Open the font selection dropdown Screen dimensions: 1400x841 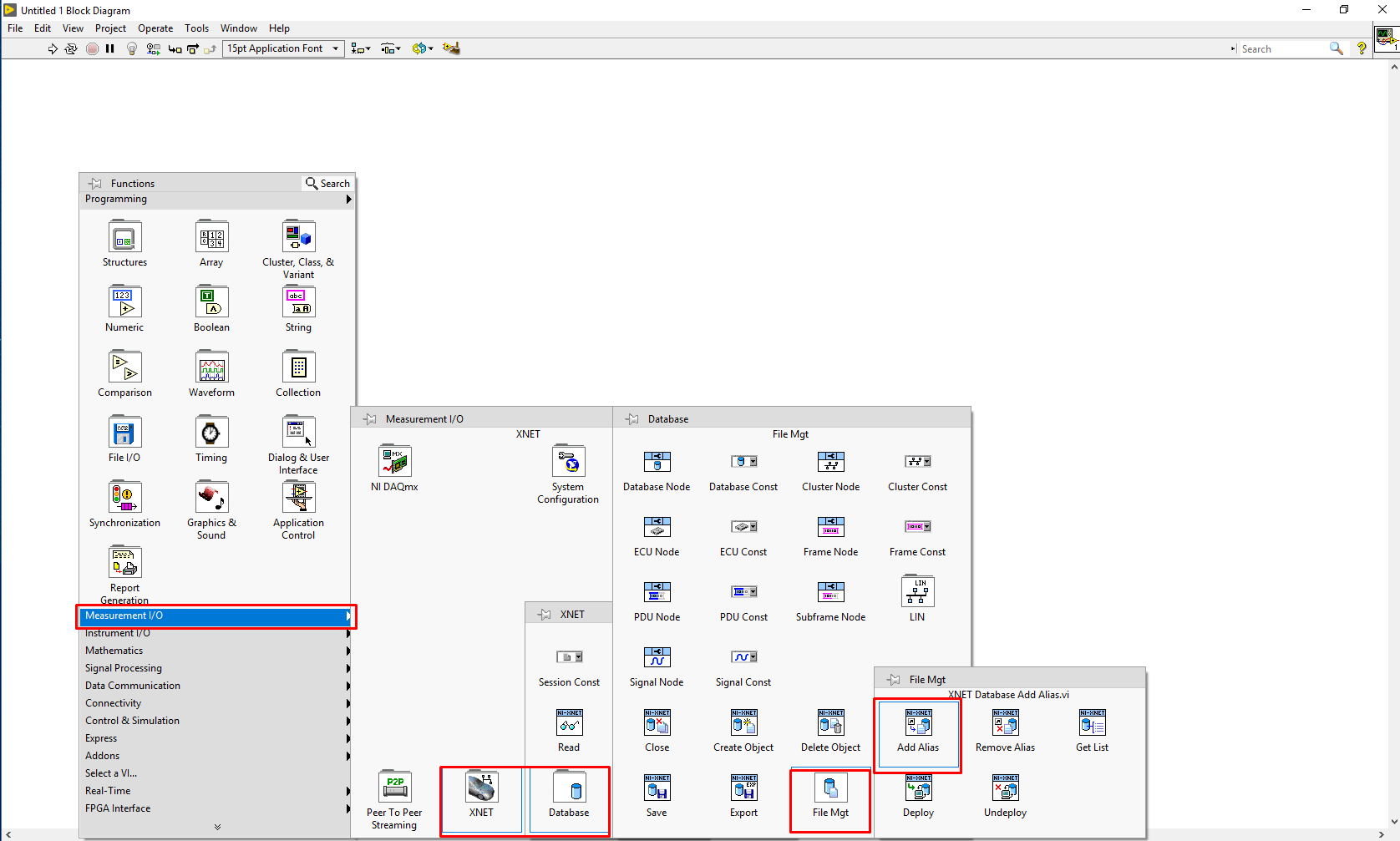[x=283, y=48]
